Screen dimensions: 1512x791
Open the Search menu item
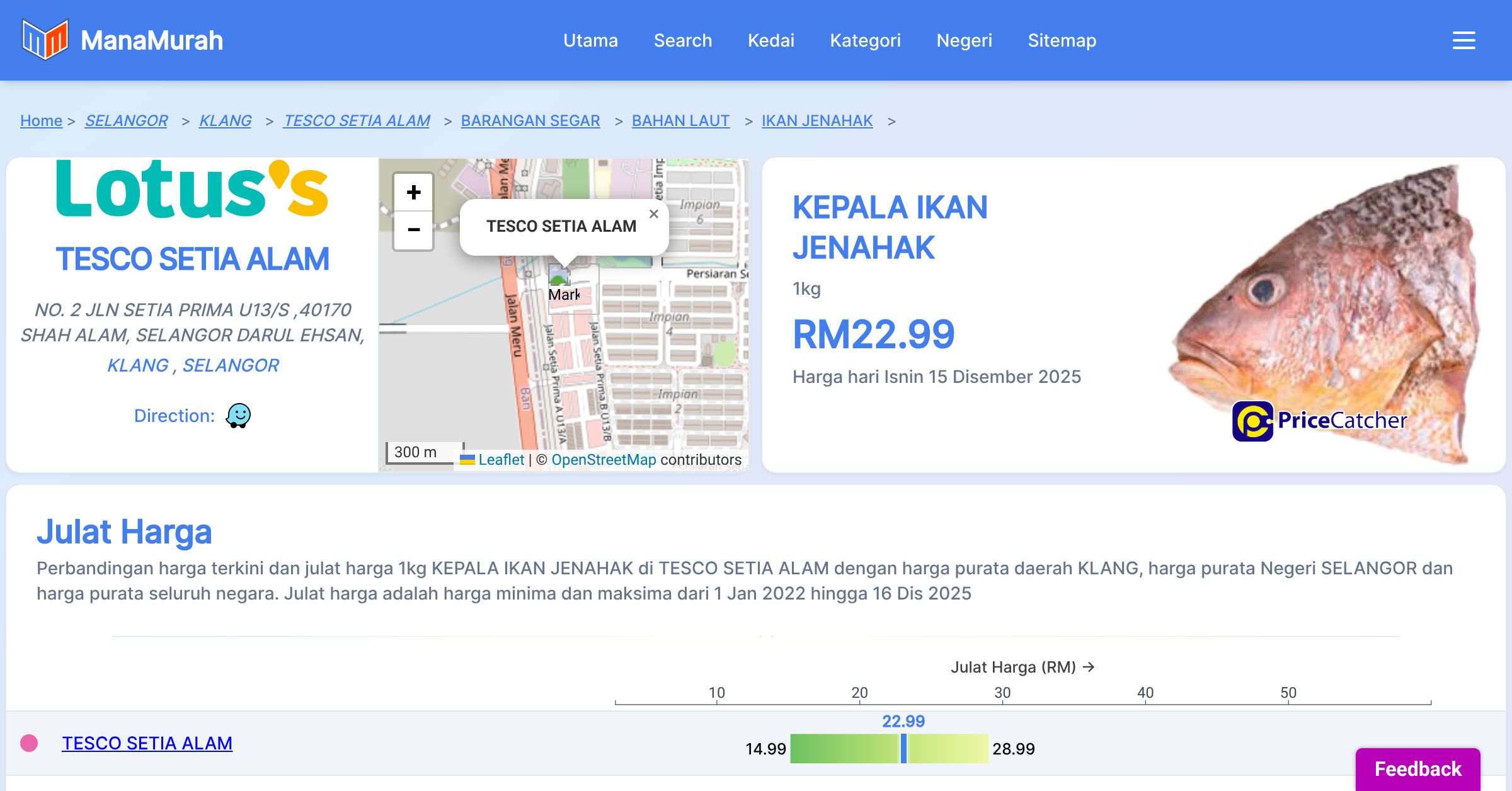[x=682, y=40]
